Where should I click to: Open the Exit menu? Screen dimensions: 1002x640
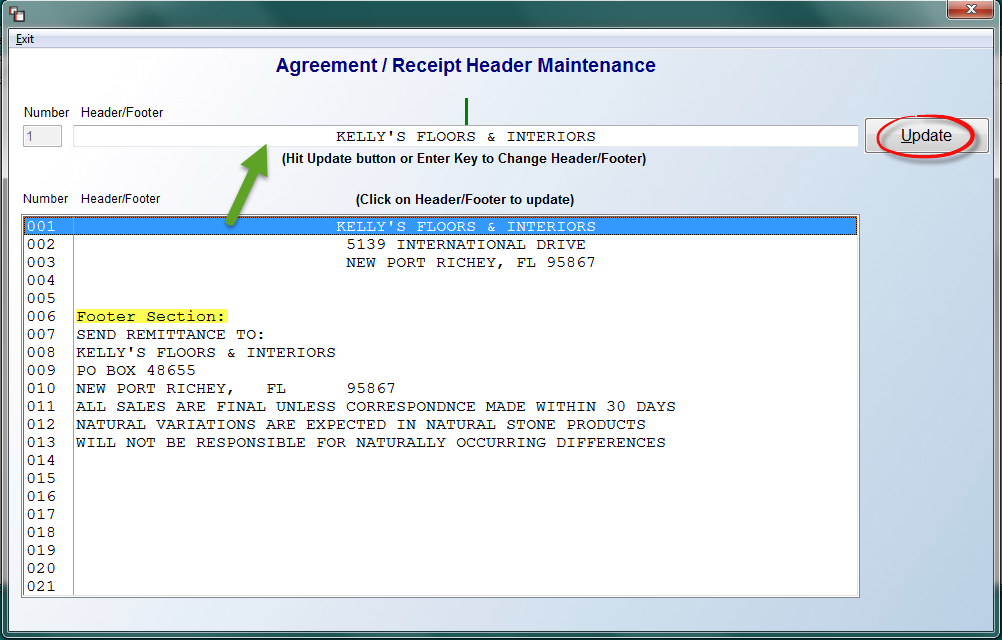(x=25, y=39)
